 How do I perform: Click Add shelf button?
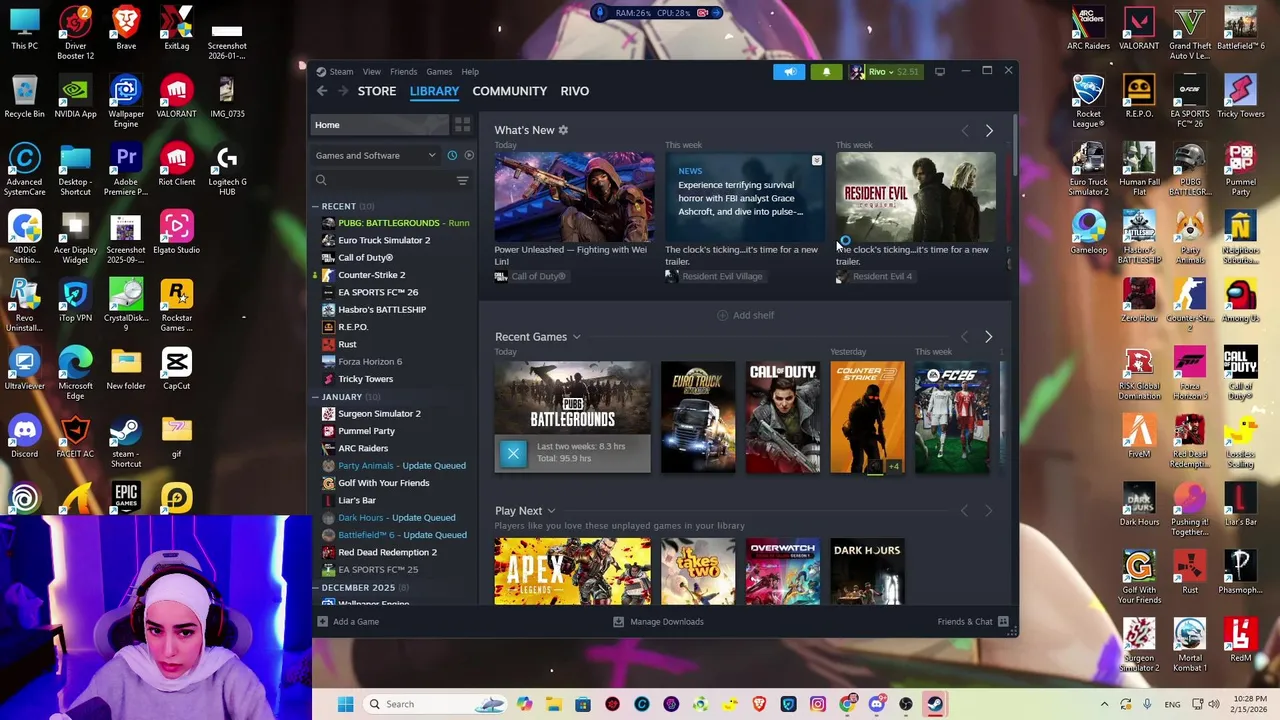746,315
